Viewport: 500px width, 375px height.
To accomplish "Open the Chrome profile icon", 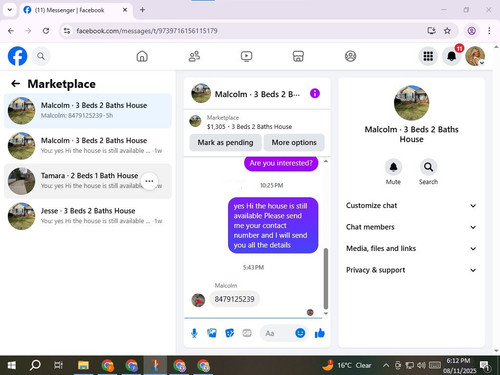I will tap(471, 31).
